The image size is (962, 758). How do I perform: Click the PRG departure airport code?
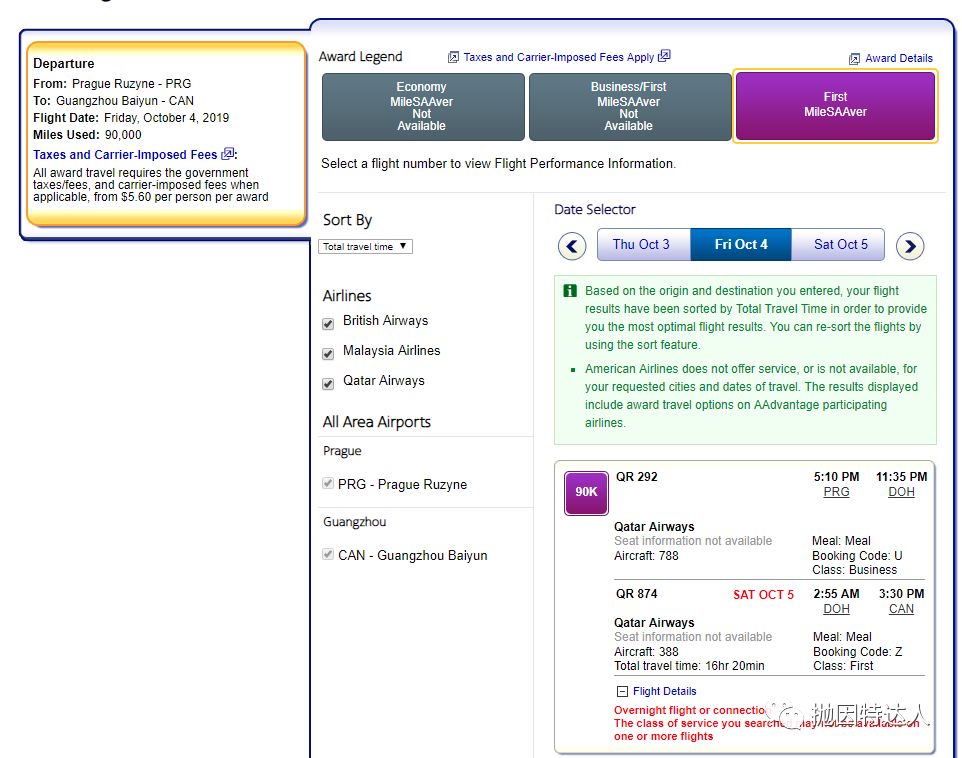click(836, 492)
